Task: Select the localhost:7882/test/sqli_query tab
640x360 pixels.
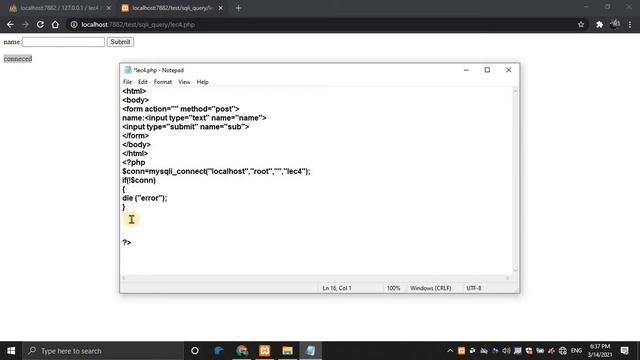Action: tap(171, 8)
